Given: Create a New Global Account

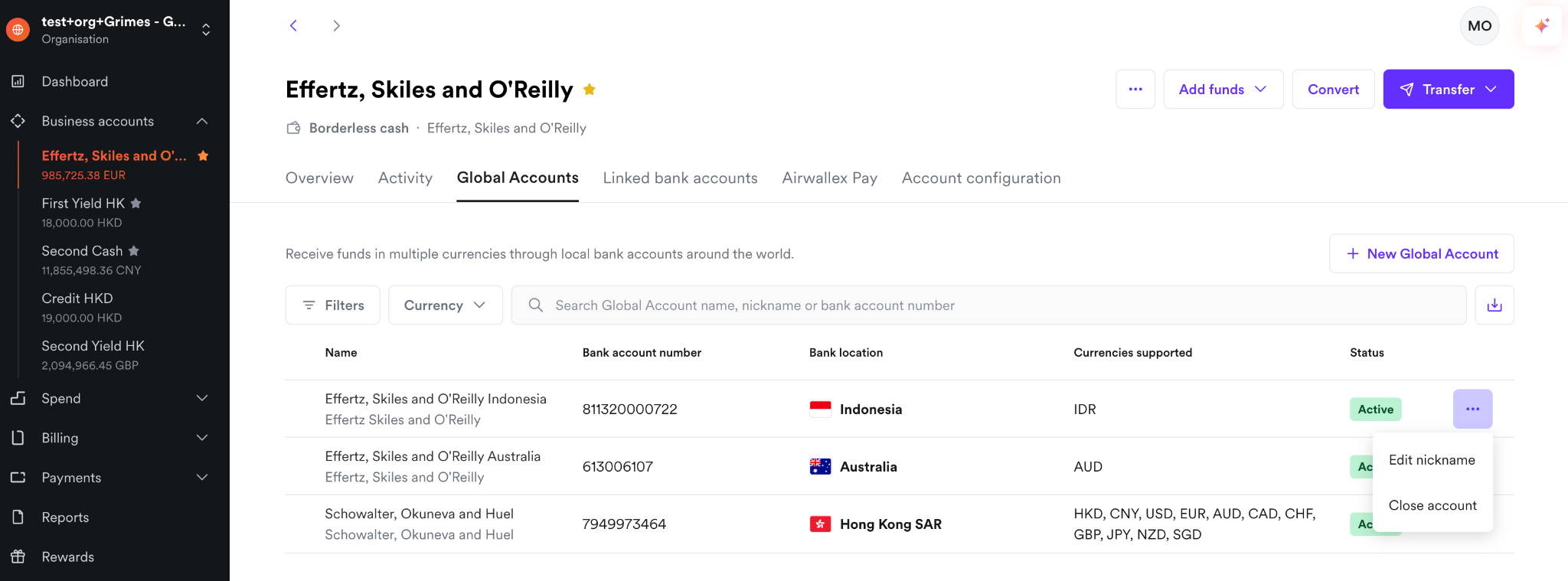Looking at the screenshot, I should (x=1422, y=253).
